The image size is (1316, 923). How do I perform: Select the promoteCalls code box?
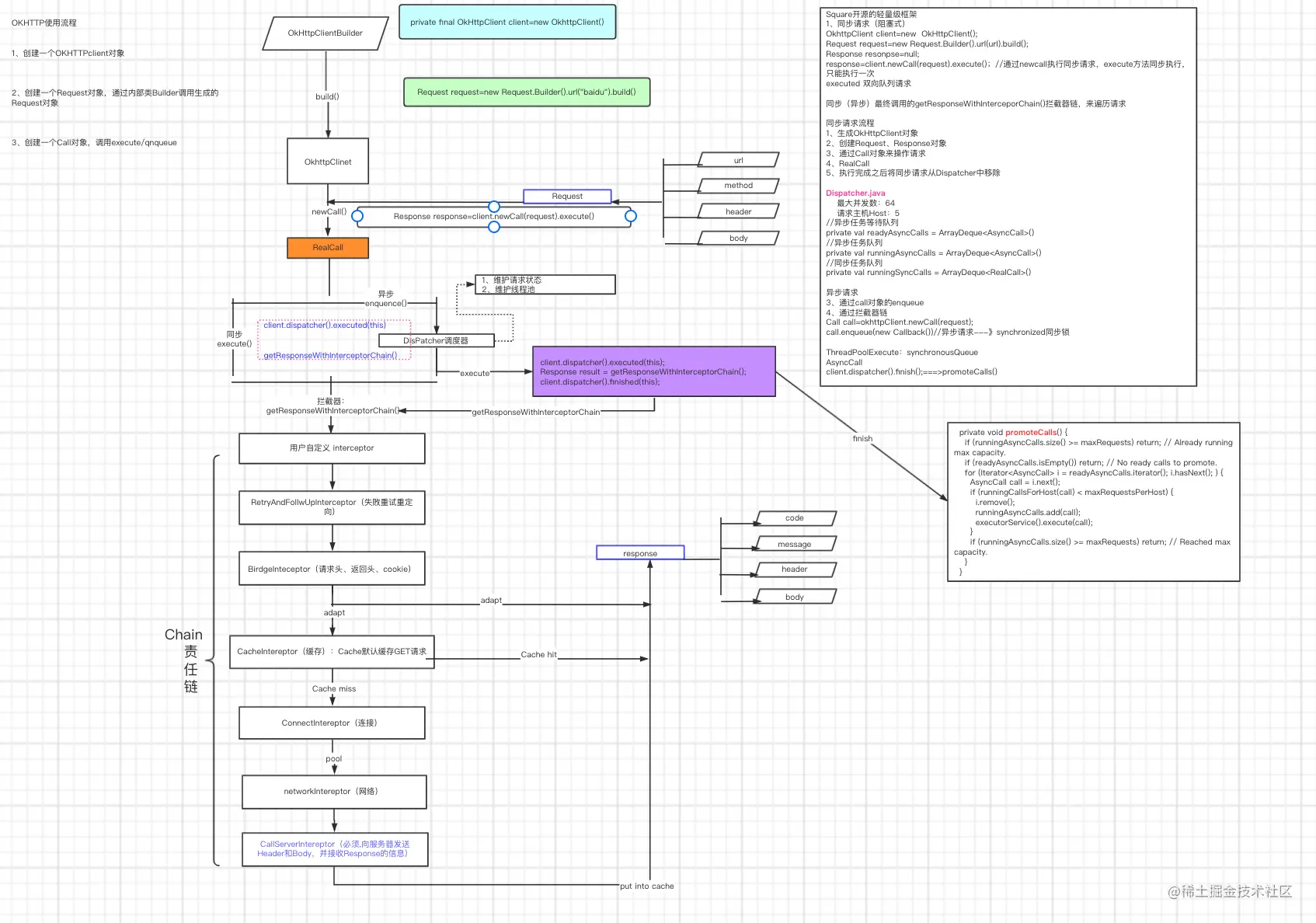point(1094,502)
